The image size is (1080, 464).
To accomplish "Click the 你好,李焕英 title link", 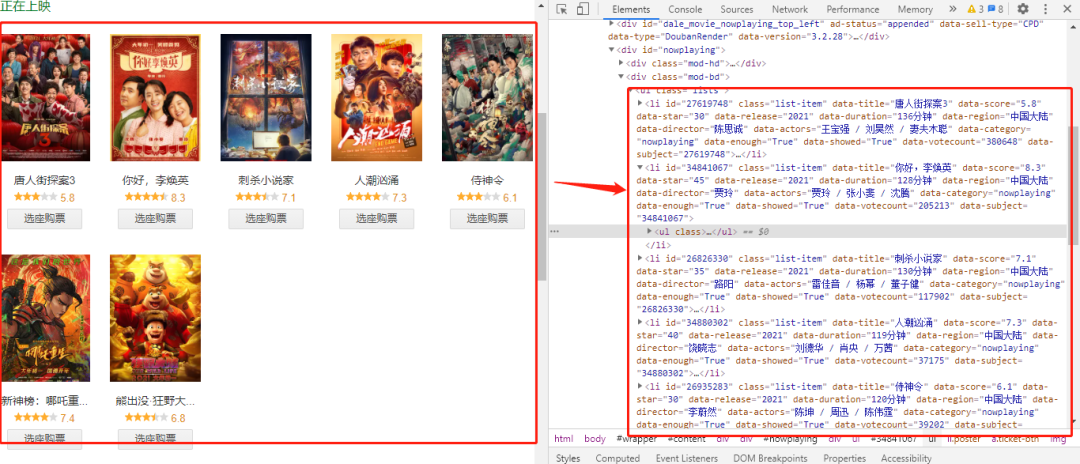I will tap(156, 180).
